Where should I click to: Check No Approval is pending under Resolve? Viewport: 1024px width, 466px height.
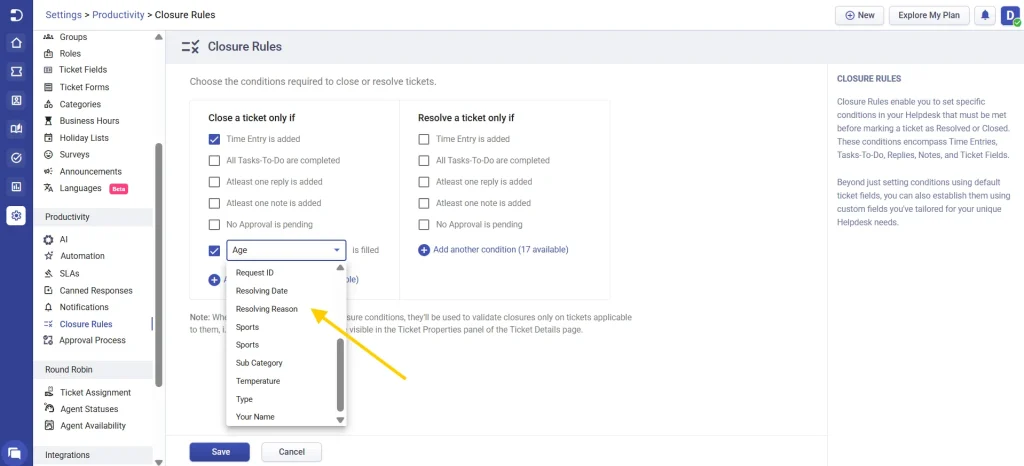point(424,224)
